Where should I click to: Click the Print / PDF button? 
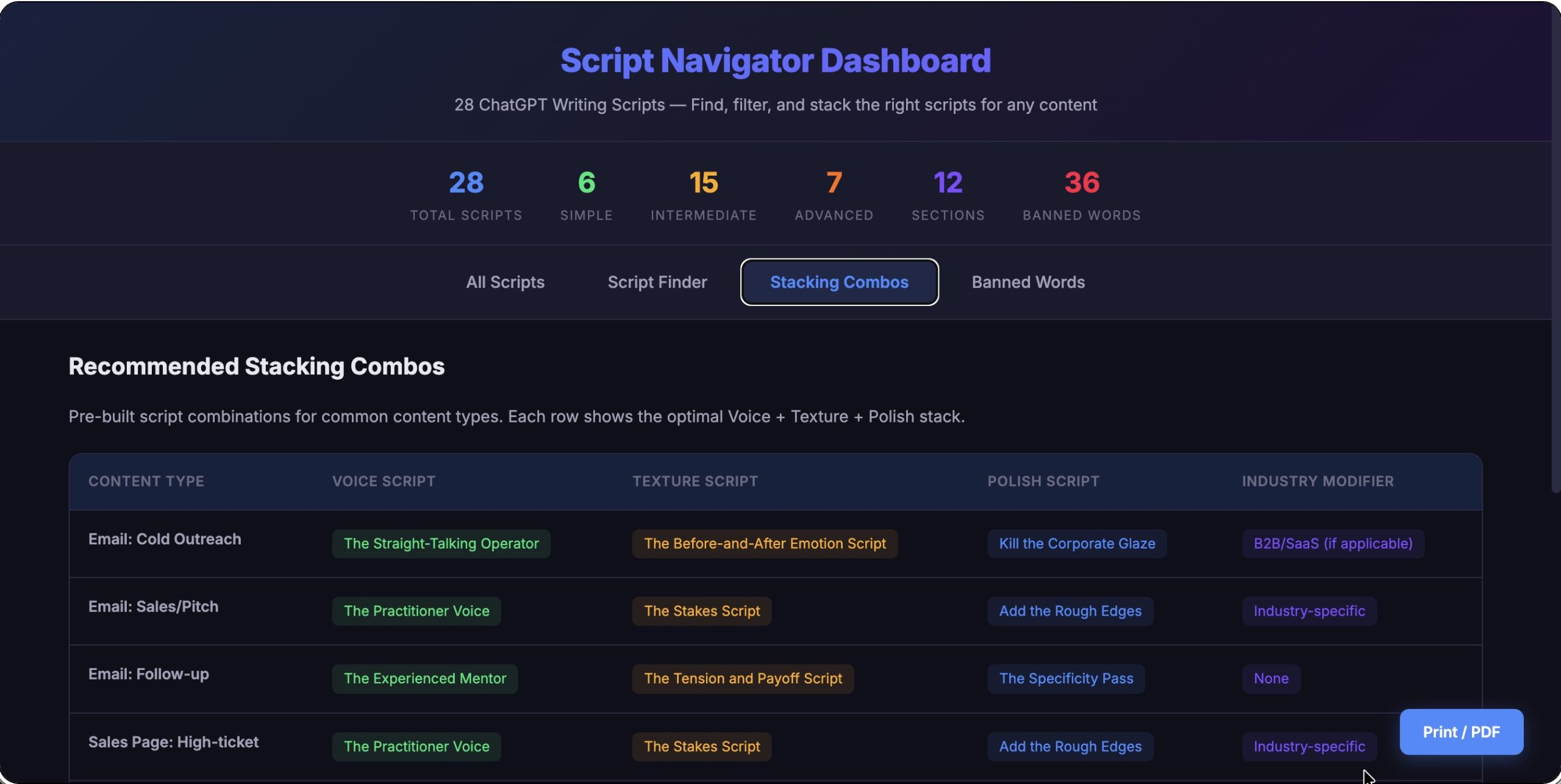point(1460,732)
